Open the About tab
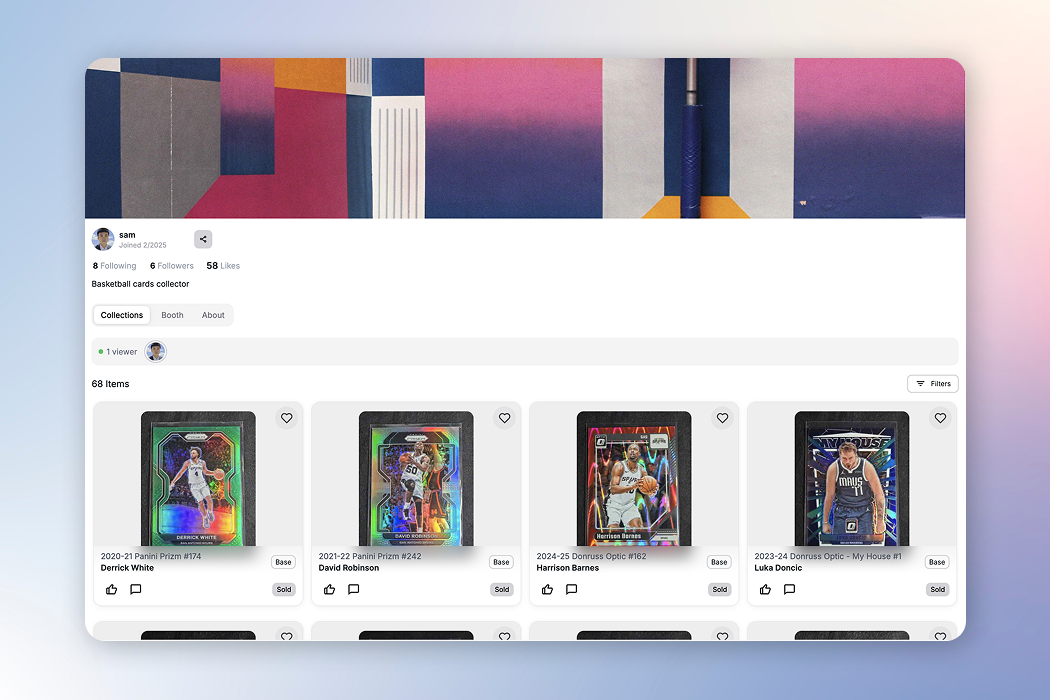 (213, 315)
